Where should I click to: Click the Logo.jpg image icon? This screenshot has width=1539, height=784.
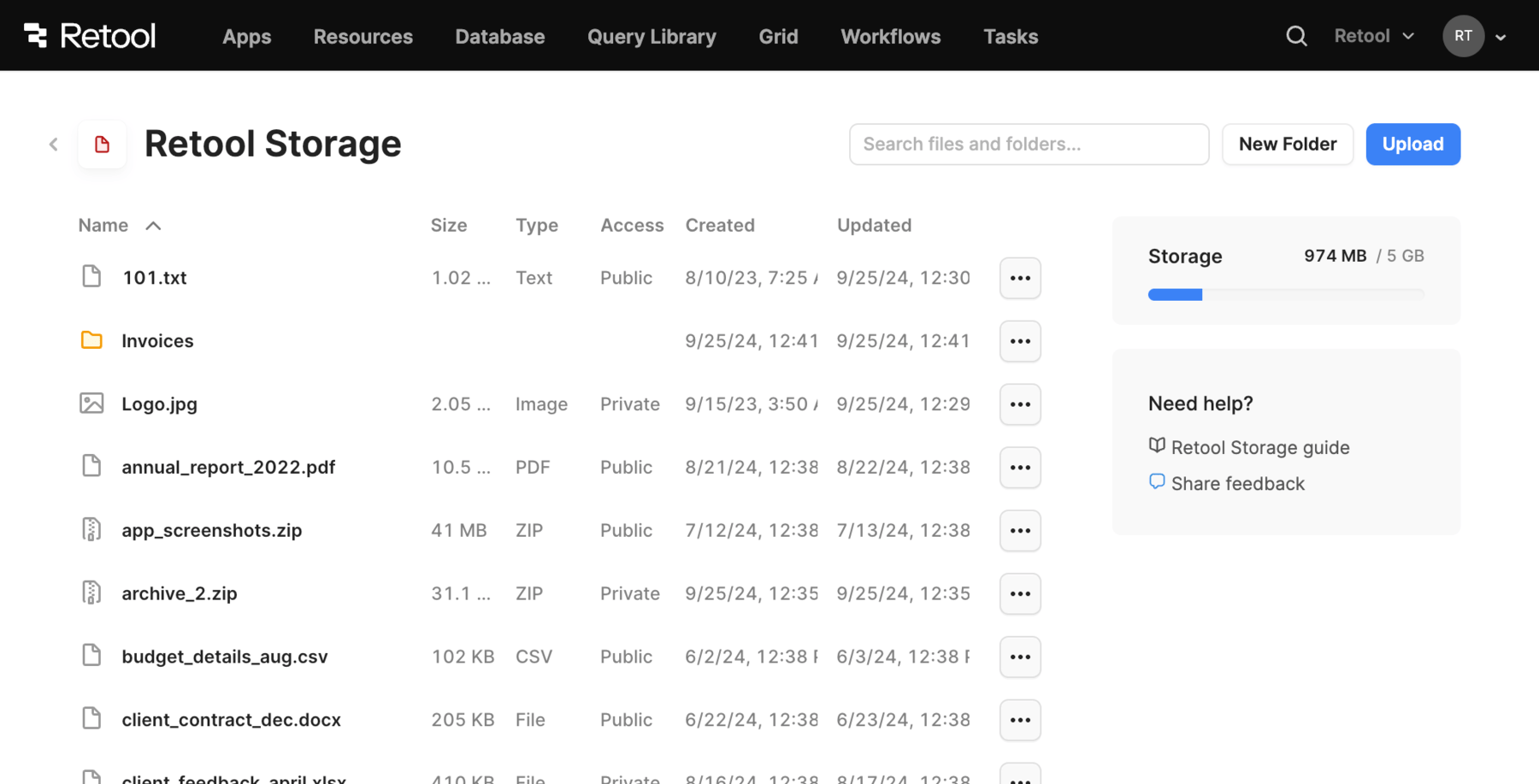91,403
